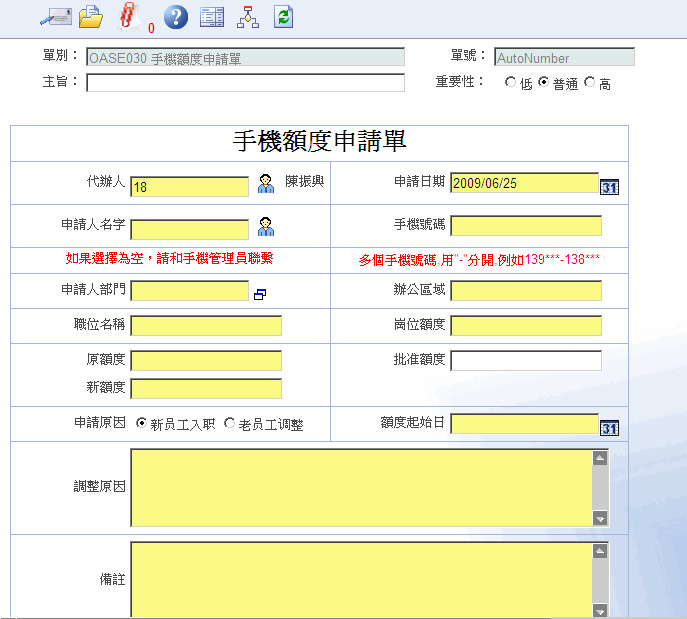Click the red paperclip attachment icon
The height and width of the screenshot is (619, 687).
(128, 15)
